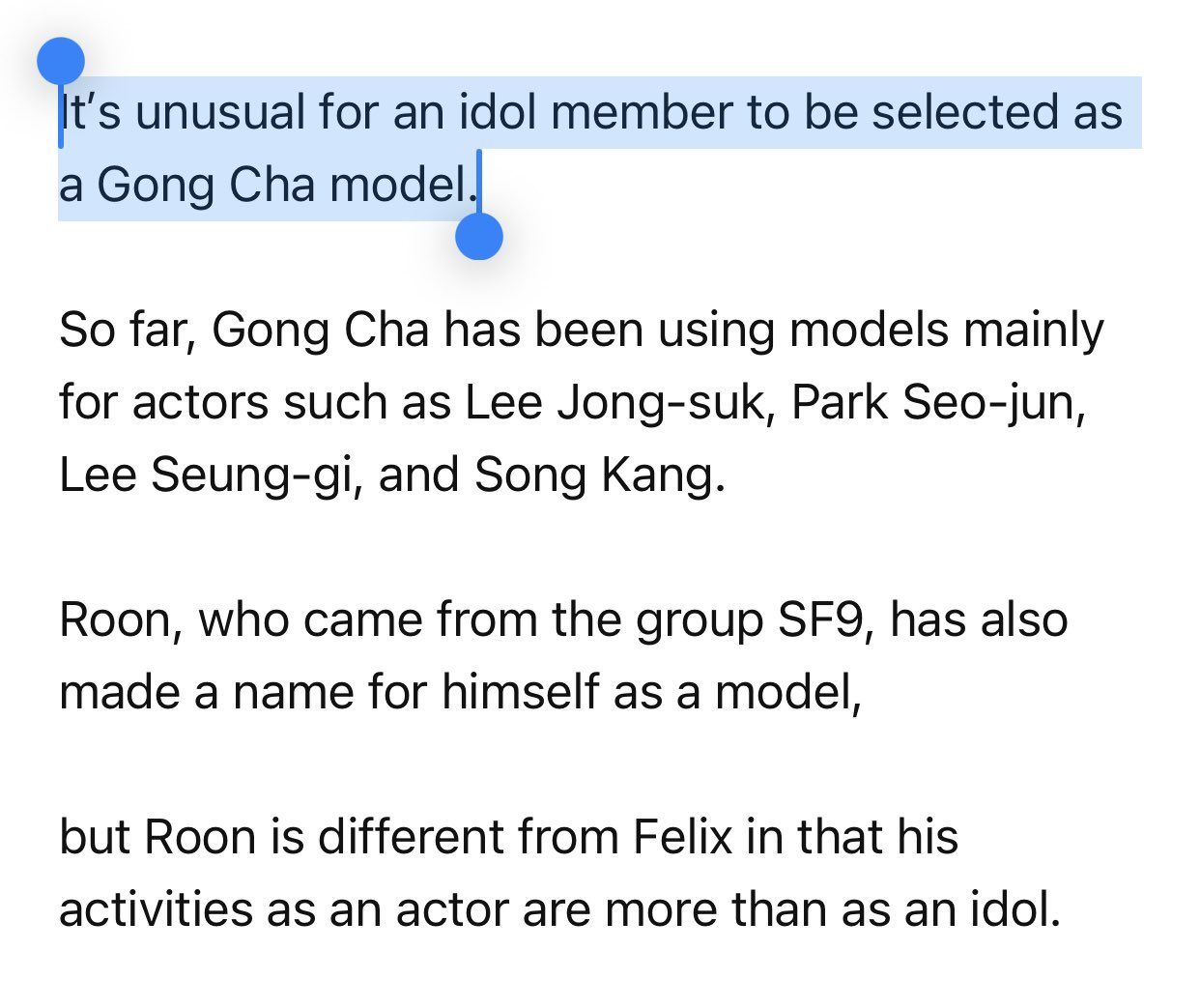Tap the bottom selection end handle
1200x1008 pixels.
478,236
